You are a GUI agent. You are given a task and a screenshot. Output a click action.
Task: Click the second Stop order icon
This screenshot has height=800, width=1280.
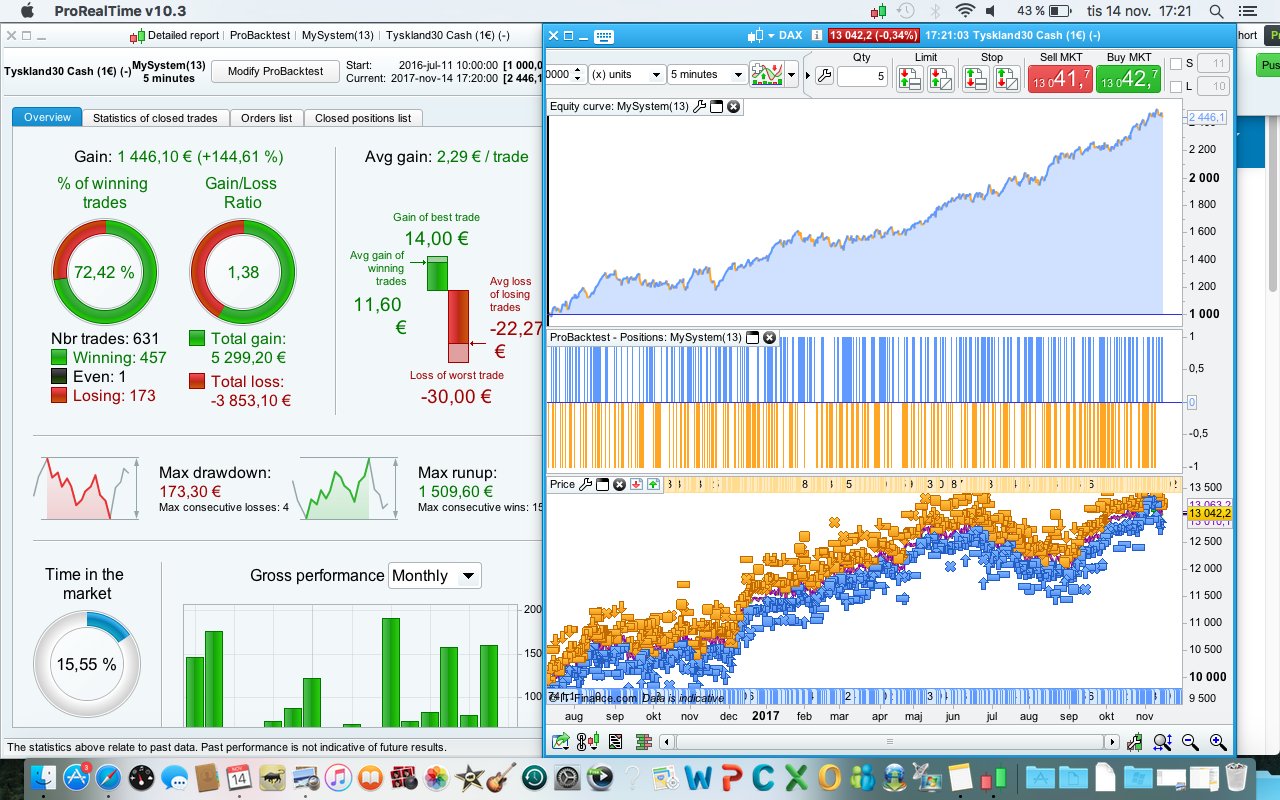(x=1006, y=78)
